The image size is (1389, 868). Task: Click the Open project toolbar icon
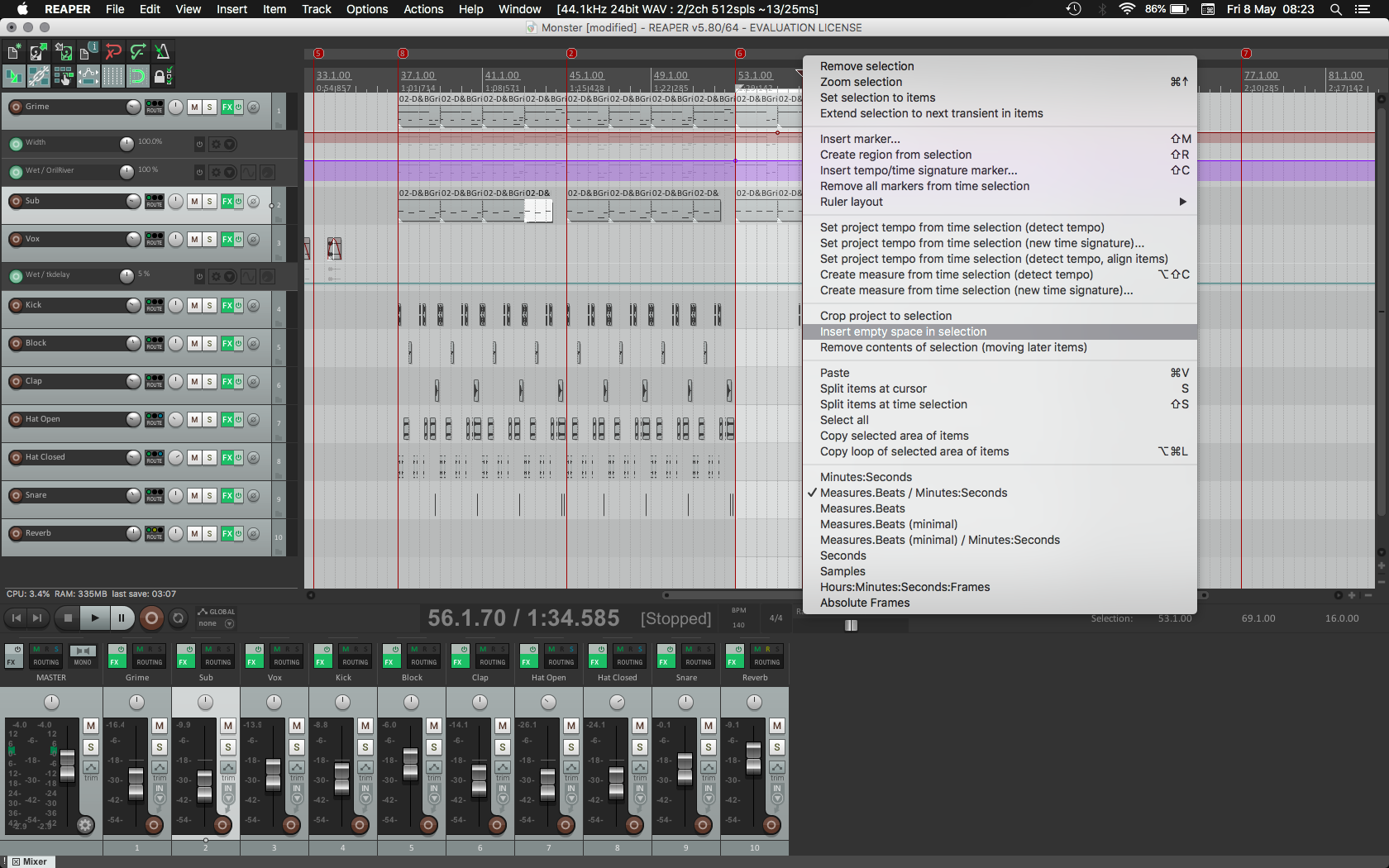click(38, 52)
